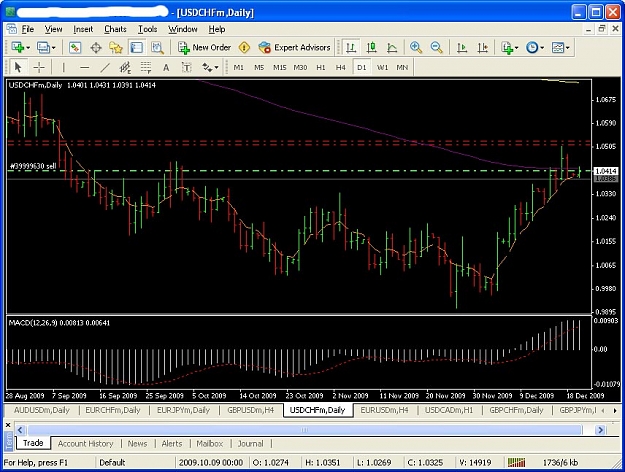Toggle the Terminal panel icon
625x472 pixels.
pos(137,48)
